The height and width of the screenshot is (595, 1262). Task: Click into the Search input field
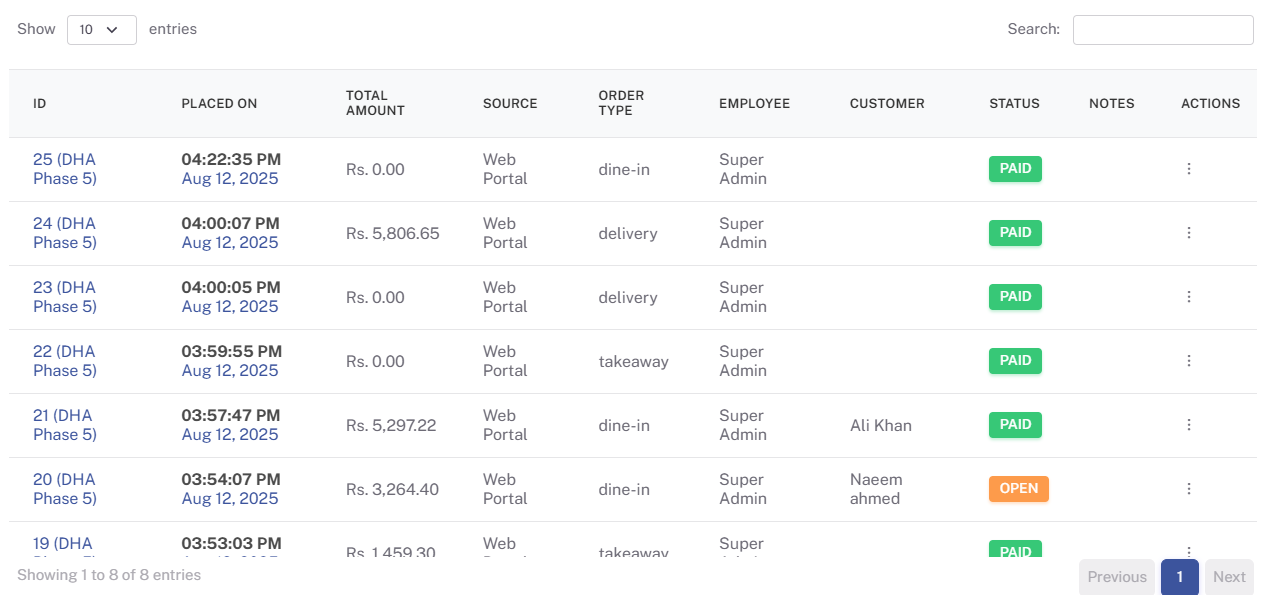coord(1163,30)
